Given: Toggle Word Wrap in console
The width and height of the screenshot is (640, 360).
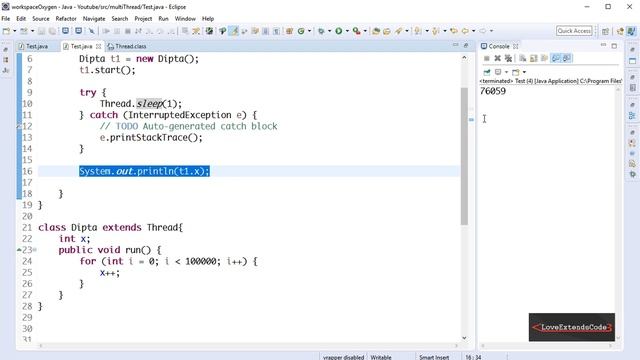Looking at the screenshot, I should (x=544, y=58).
